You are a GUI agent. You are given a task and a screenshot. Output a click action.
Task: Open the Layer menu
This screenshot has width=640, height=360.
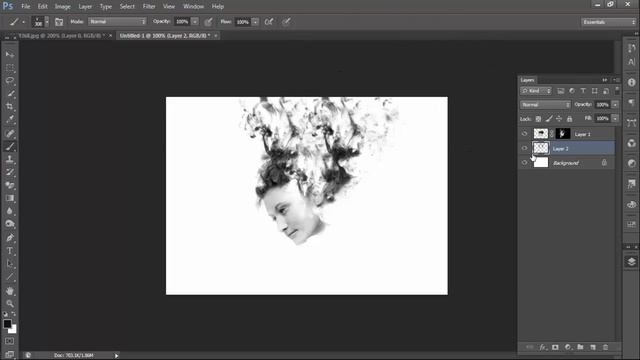point(85,7)
